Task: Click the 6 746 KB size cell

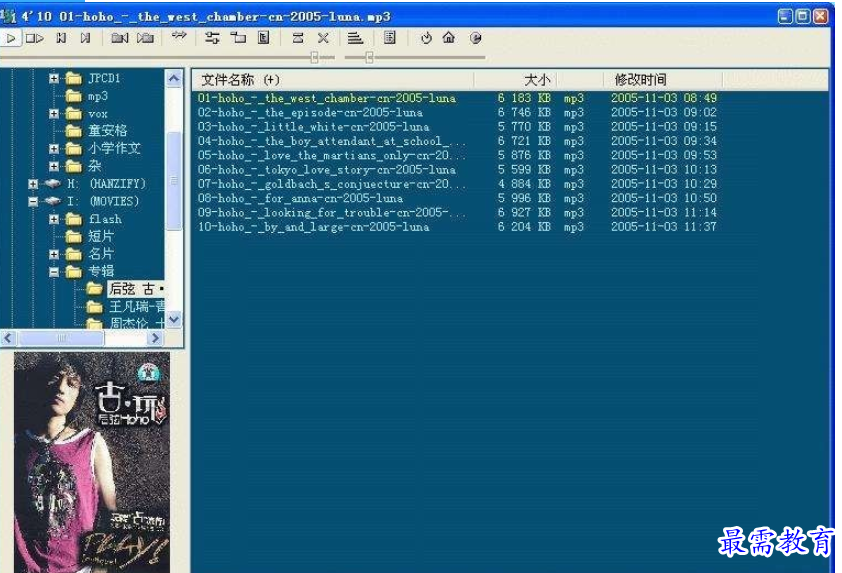Action: coord(524,113)
